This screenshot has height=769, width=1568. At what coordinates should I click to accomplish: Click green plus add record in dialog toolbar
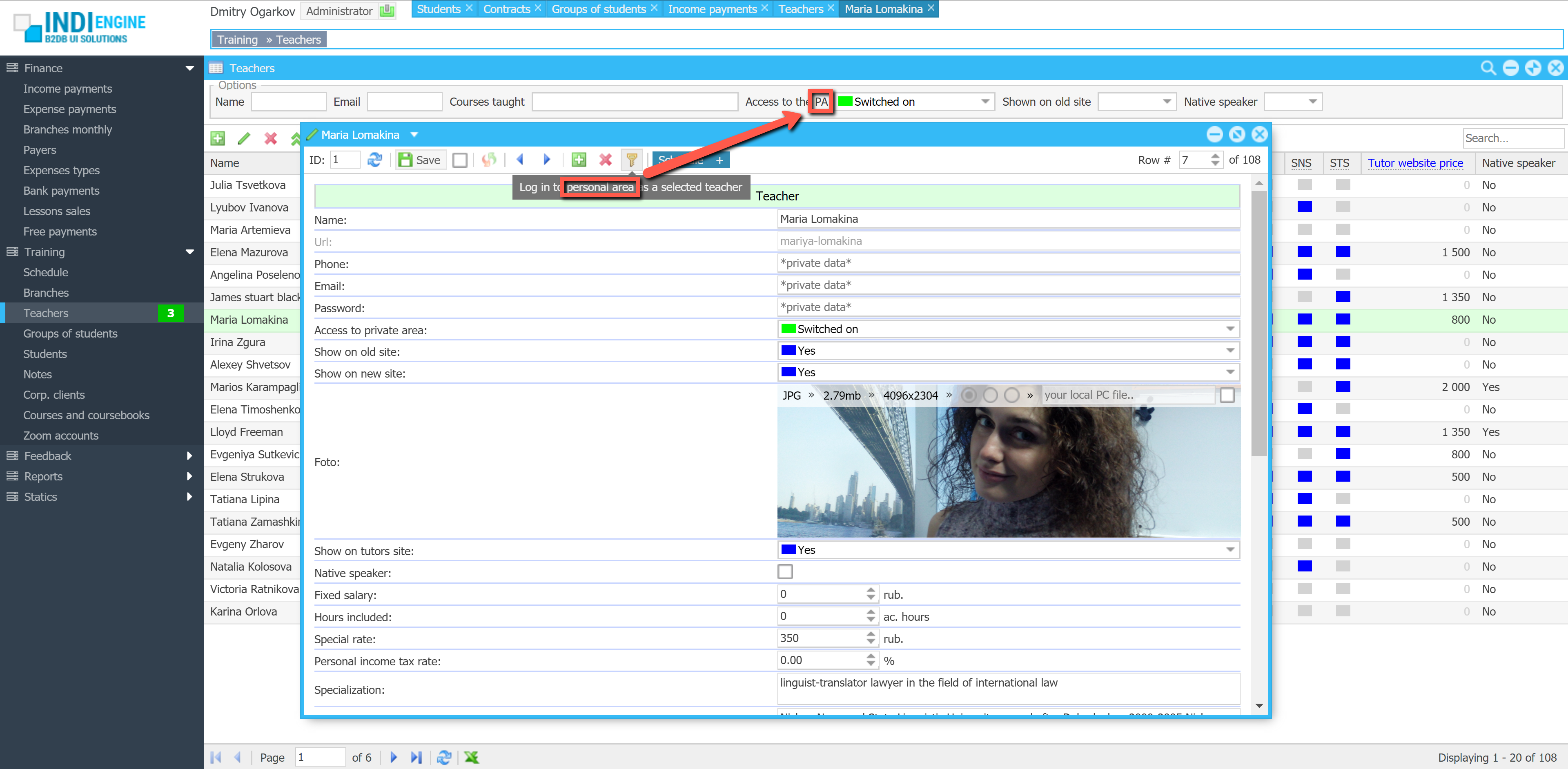point(579,160)
